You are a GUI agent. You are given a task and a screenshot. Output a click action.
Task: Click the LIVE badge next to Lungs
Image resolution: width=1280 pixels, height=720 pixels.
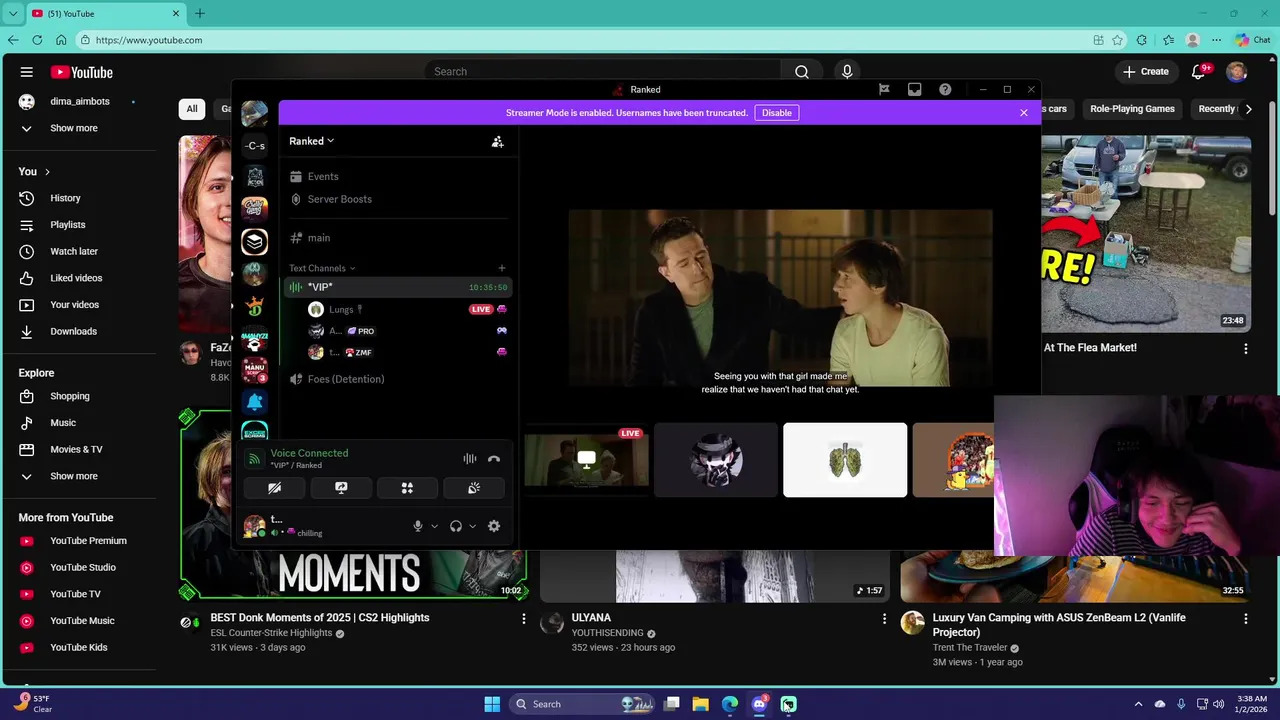(x=481, y=310)
